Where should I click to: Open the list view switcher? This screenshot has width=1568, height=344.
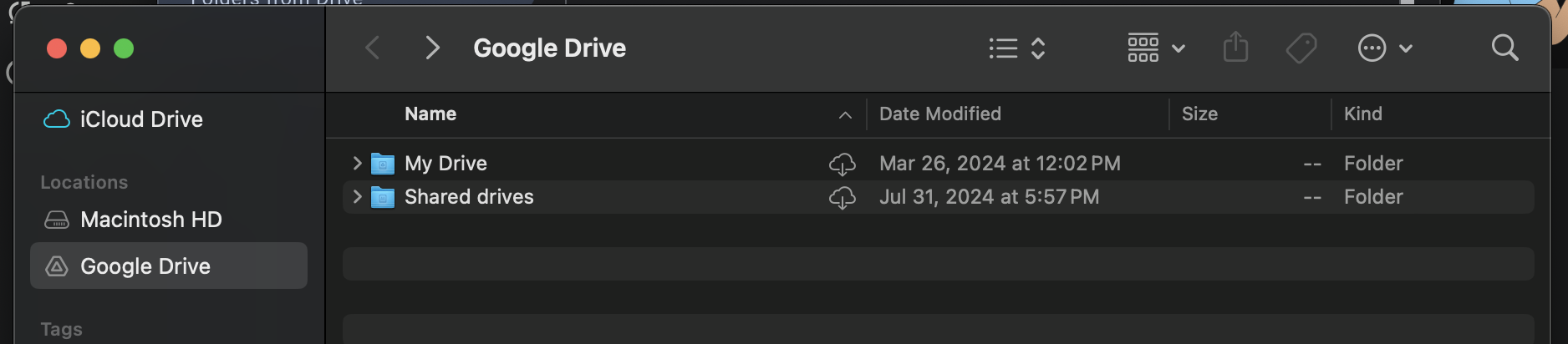1017,48
